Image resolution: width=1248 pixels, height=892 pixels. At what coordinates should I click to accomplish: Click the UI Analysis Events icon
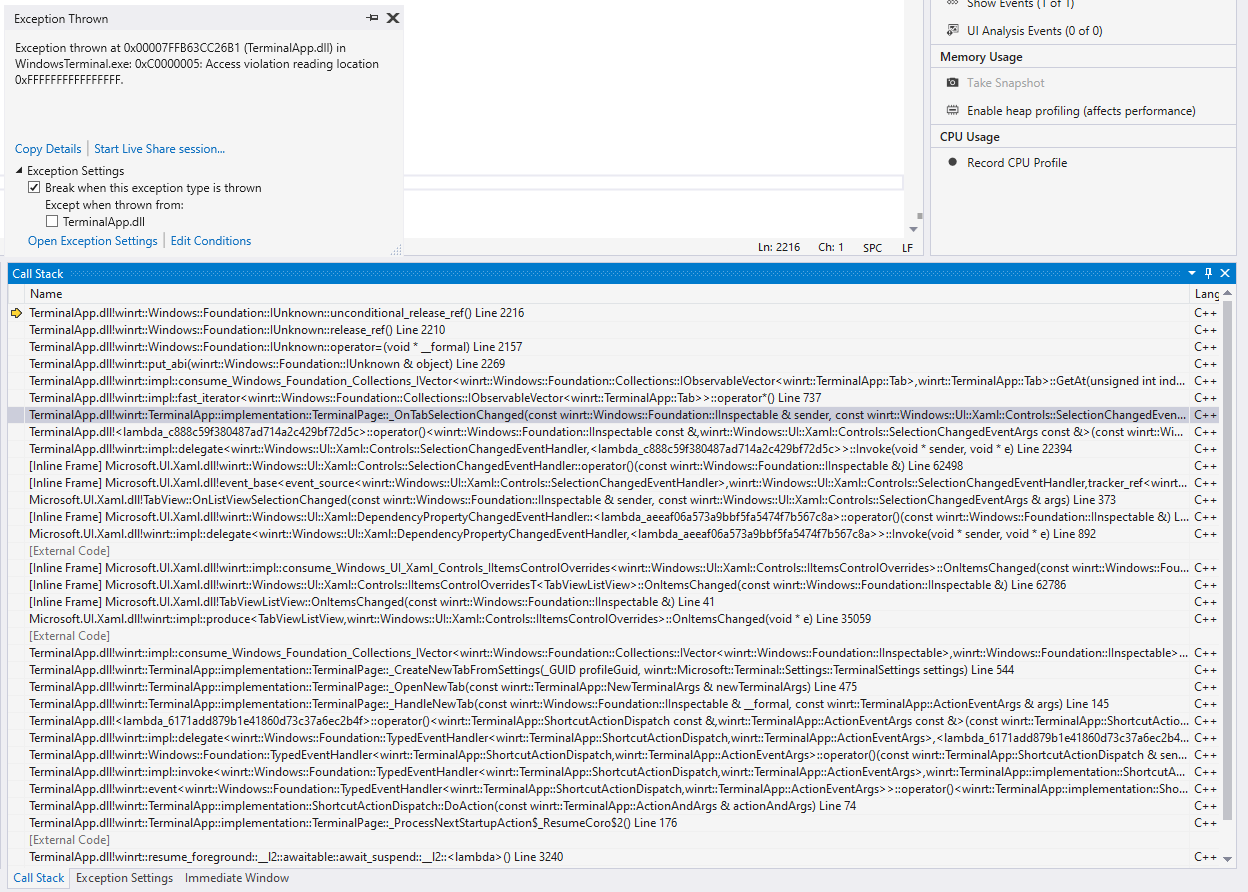click(x=953, y=31)
